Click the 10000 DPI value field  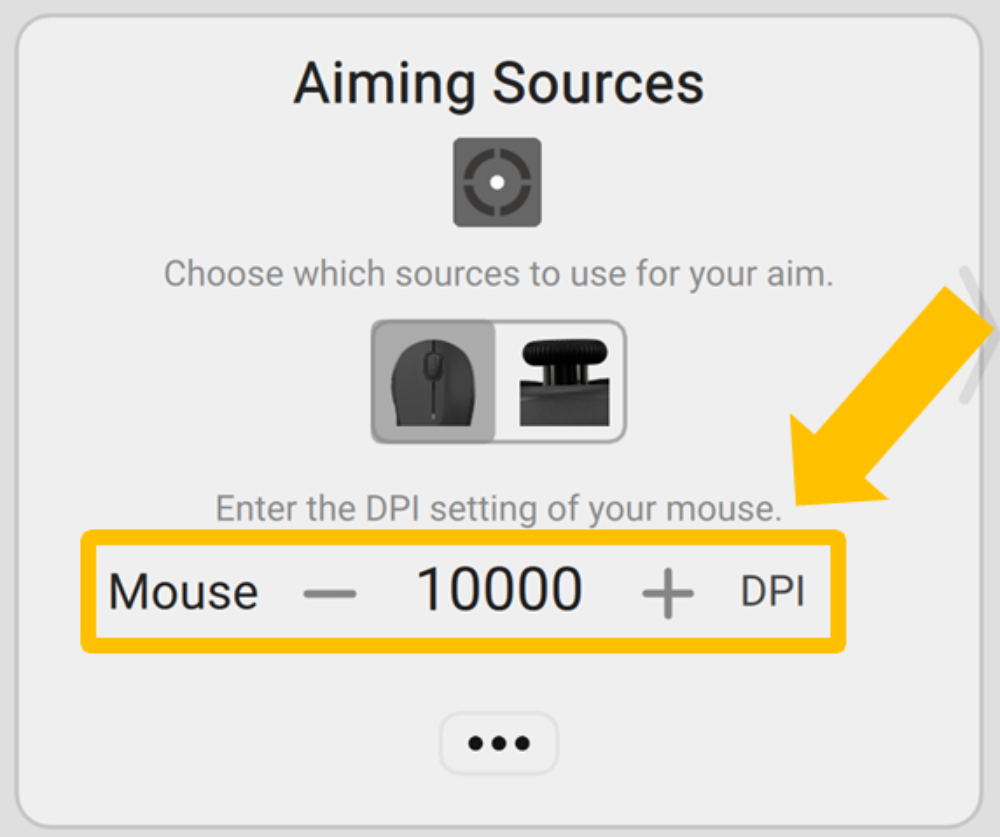(499, 590)
